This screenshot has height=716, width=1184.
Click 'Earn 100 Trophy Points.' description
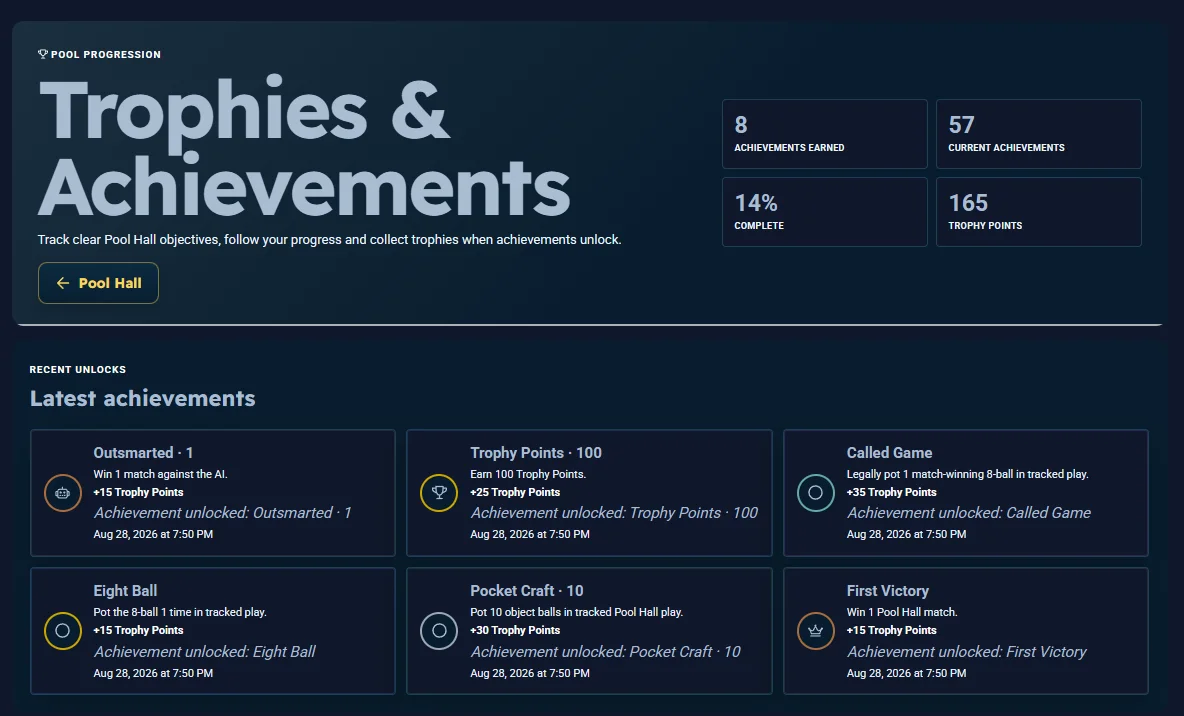[529, 474]
